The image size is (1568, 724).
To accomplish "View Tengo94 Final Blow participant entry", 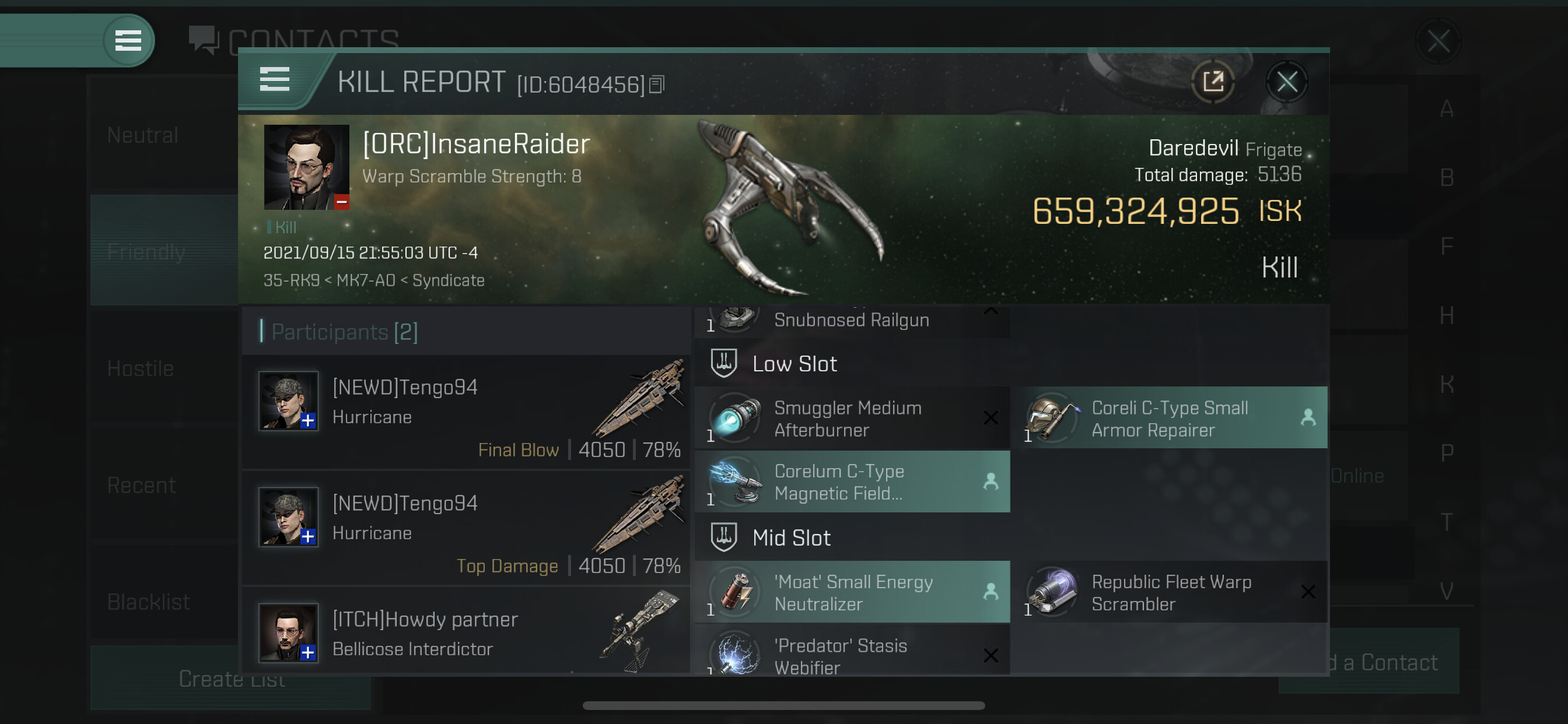I will click(466, 413).
